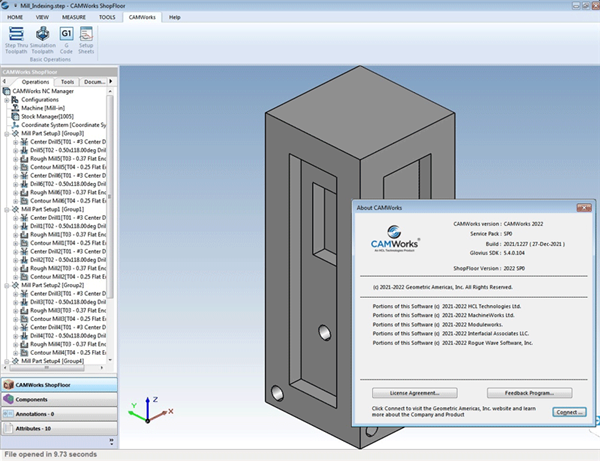The height and width of the screenshot is (461, 600).
Task: Open the Attributes - 10 panel
Action: (59, 428)
